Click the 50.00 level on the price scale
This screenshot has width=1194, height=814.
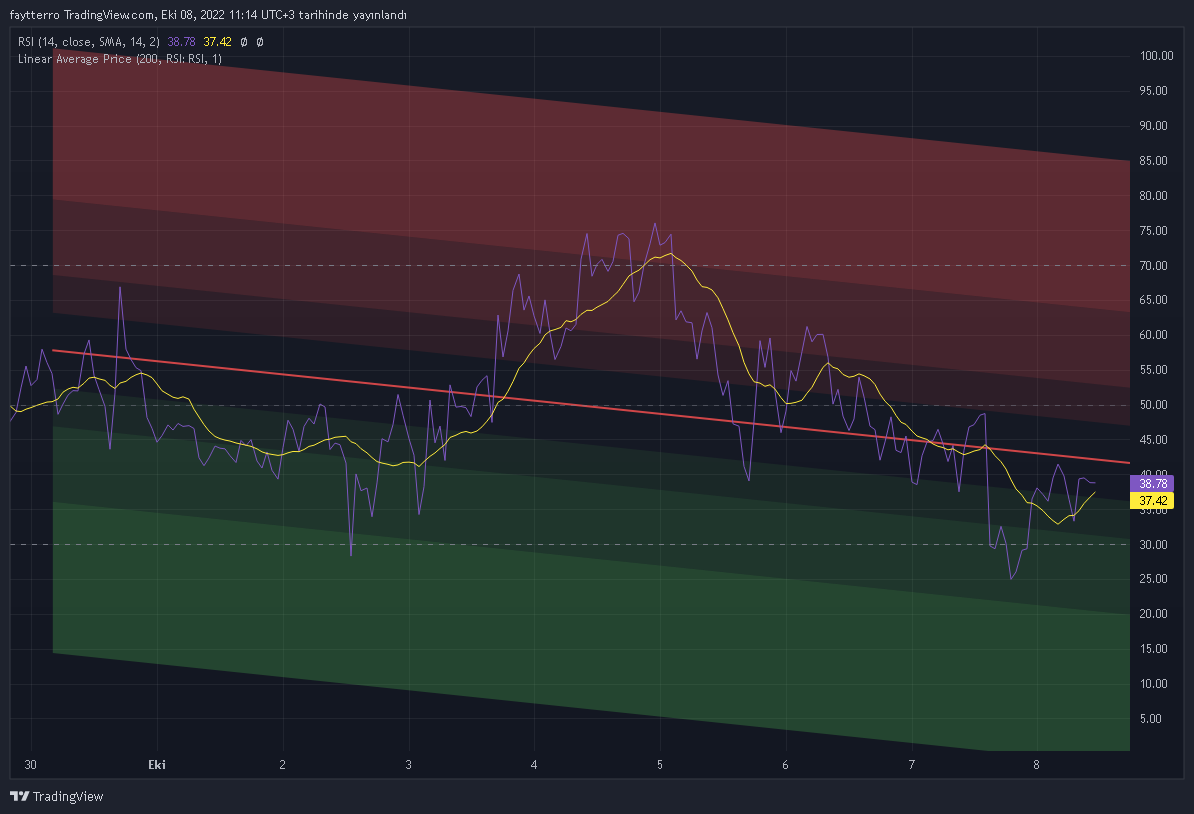pyautogui.click(x=1153, y=405)
